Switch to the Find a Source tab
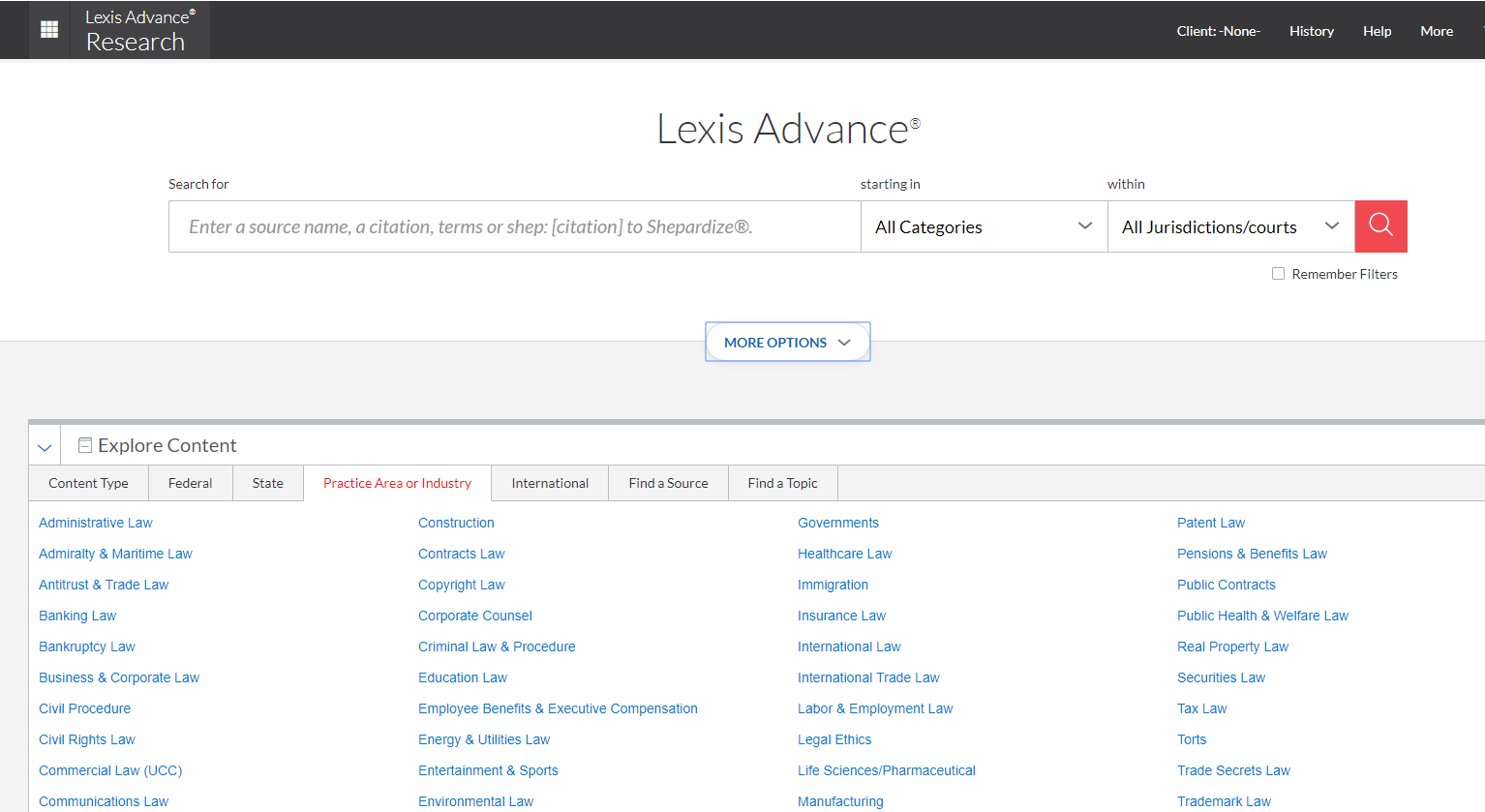The height and width of the screenshot is (812, 1485). [x=668, y=483]
